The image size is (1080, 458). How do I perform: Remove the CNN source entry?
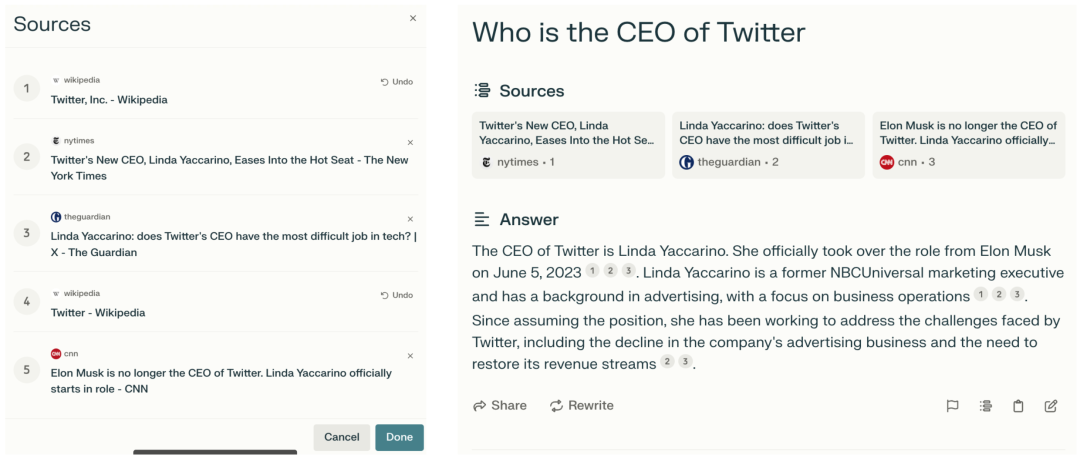click(410, 356)
